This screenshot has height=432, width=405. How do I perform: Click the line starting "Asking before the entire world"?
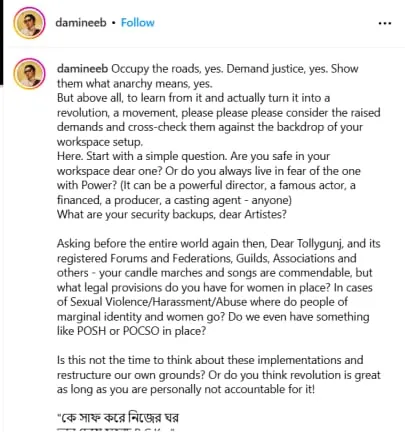(219, 243)
